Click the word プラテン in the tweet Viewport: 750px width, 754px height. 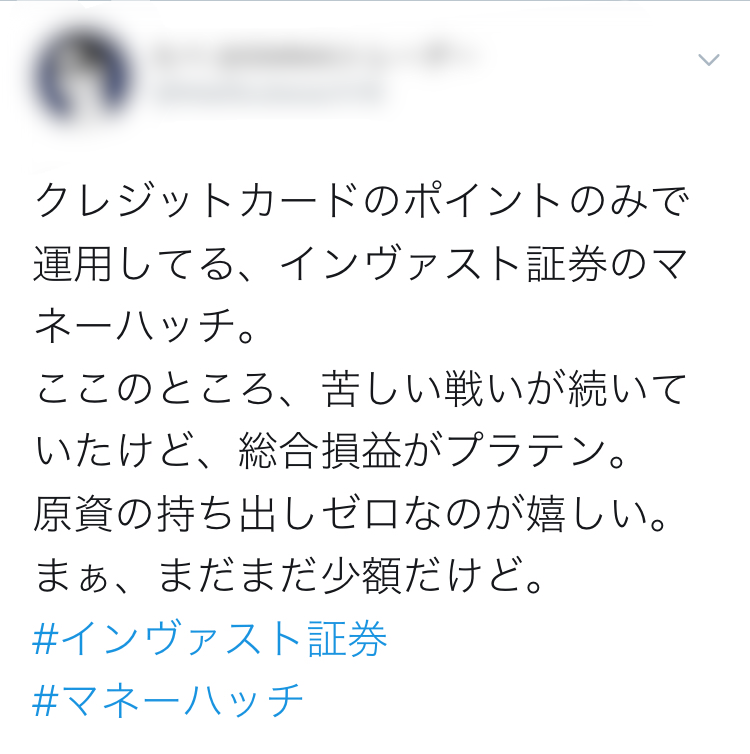pos(525,451)
